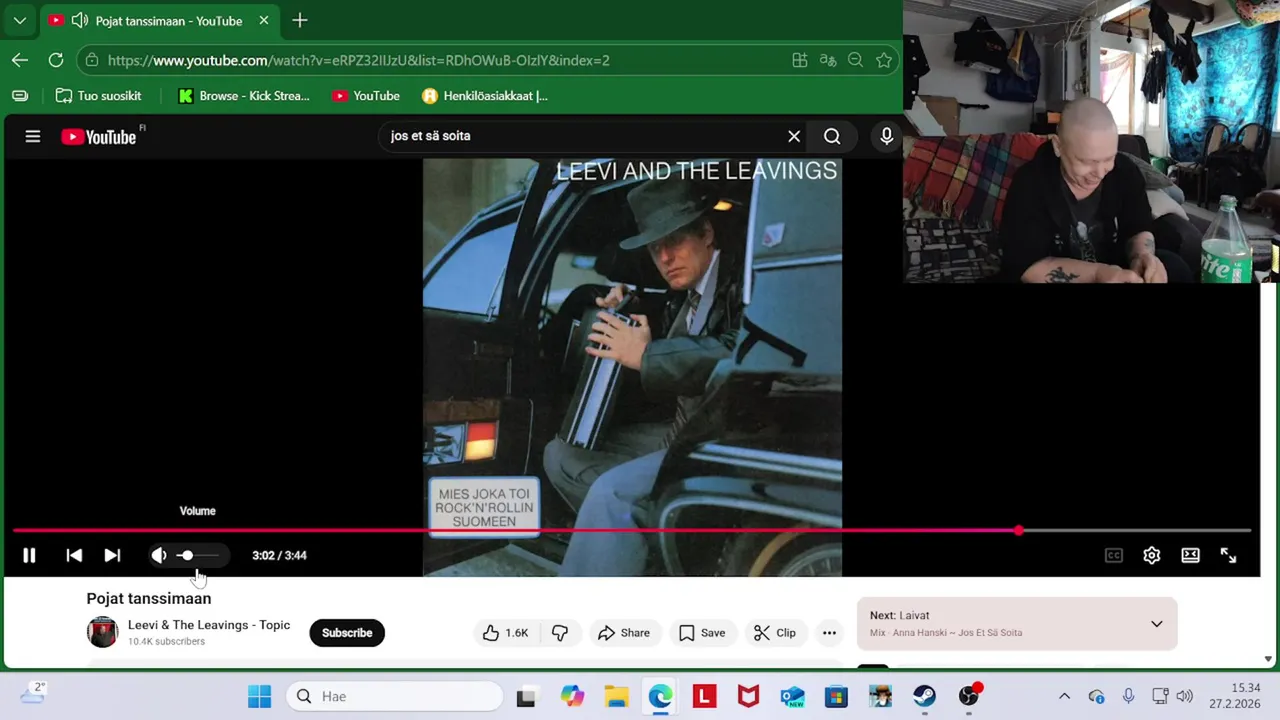Create a Clip of the video
This screenshot has width=1280, height=720.
(775, 633)
